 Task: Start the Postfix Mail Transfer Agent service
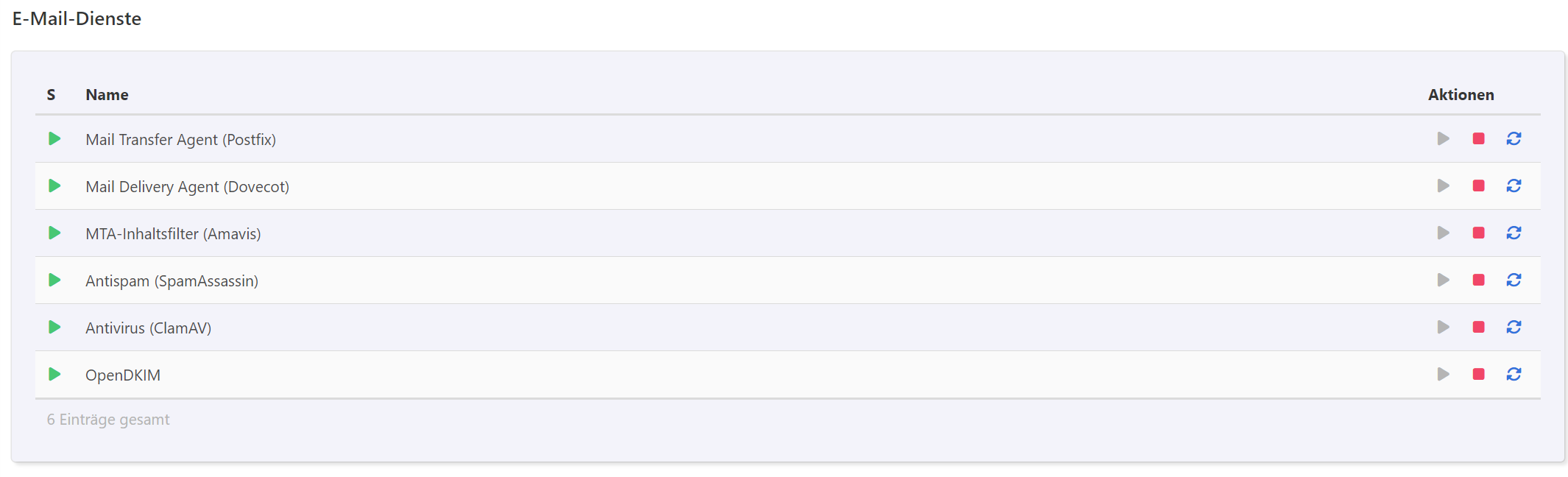point(1443,139)
